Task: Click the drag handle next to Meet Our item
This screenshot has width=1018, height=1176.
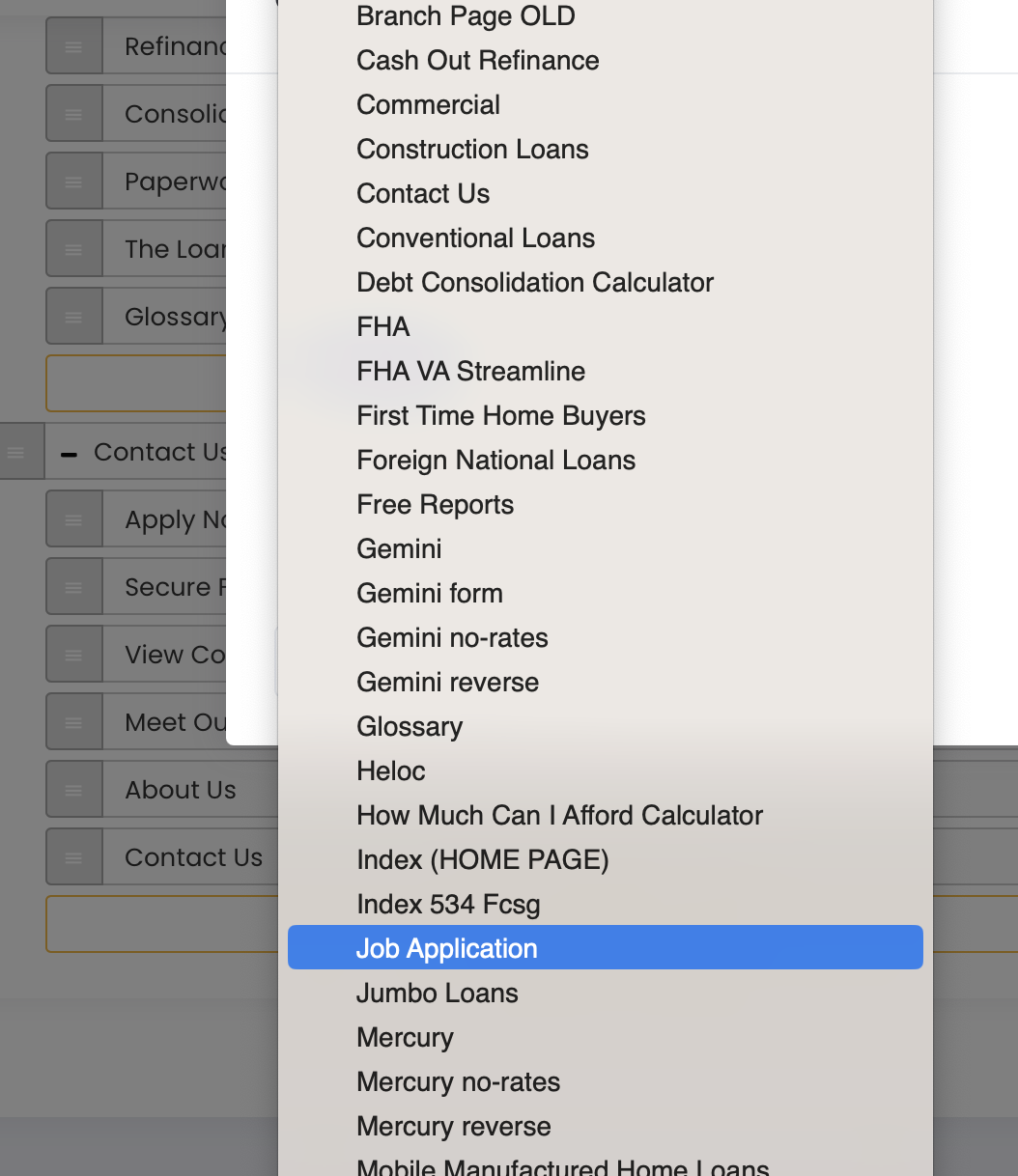Action: point(73,722)
